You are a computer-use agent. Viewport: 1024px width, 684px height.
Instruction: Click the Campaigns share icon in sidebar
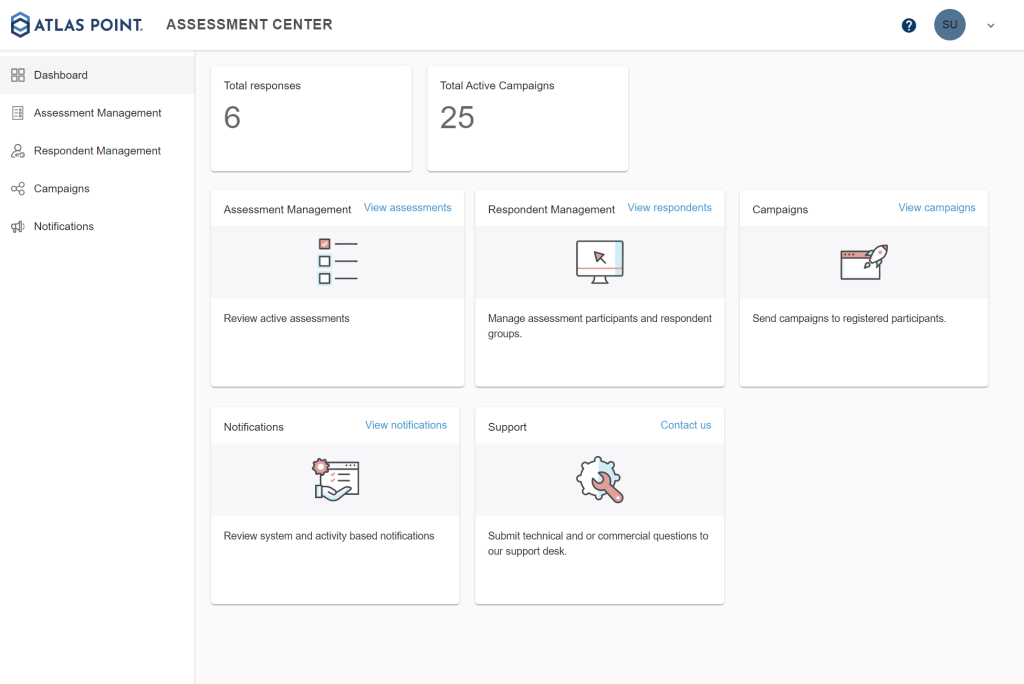click(18, 189)
